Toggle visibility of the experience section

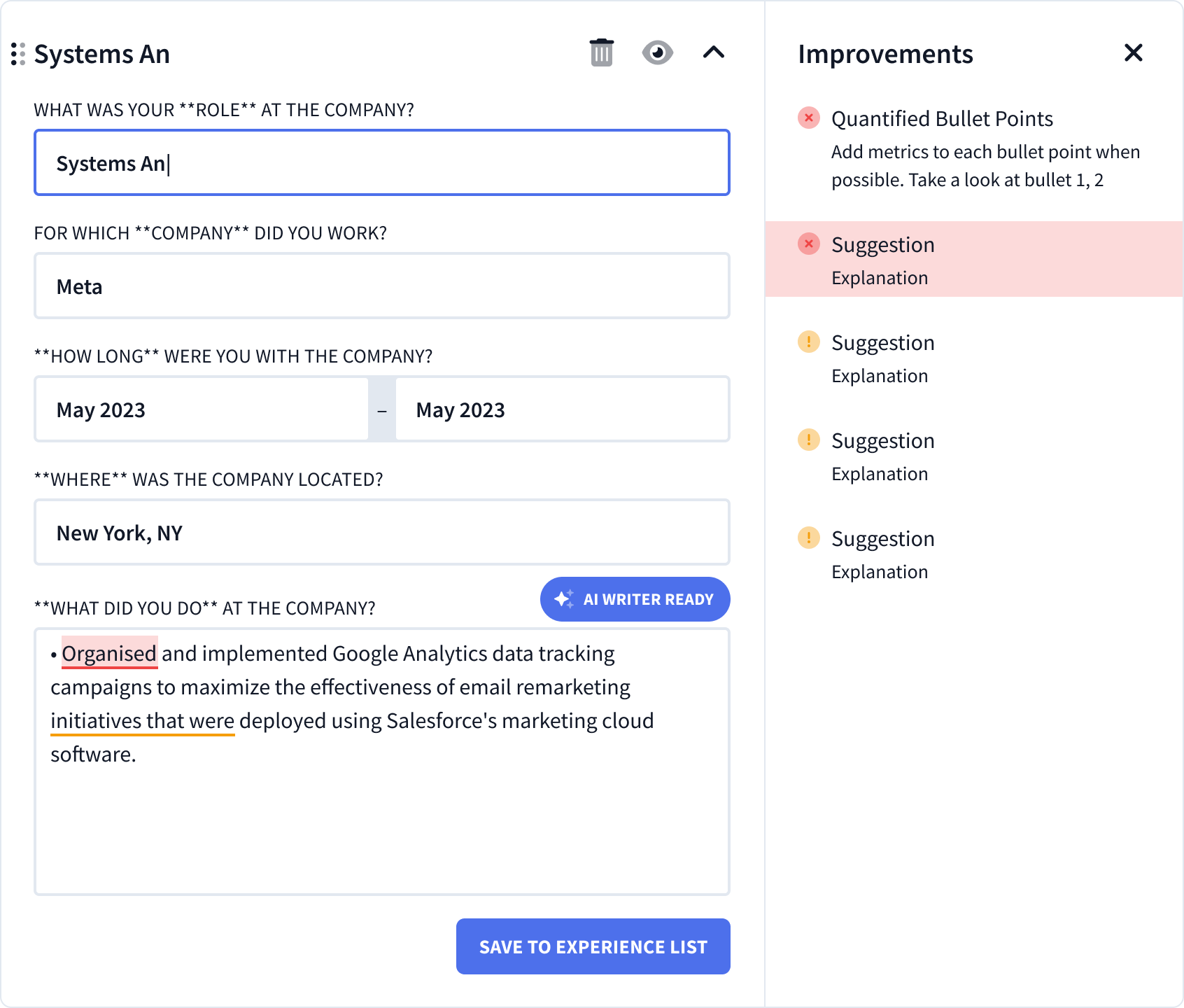click(657, 52)
